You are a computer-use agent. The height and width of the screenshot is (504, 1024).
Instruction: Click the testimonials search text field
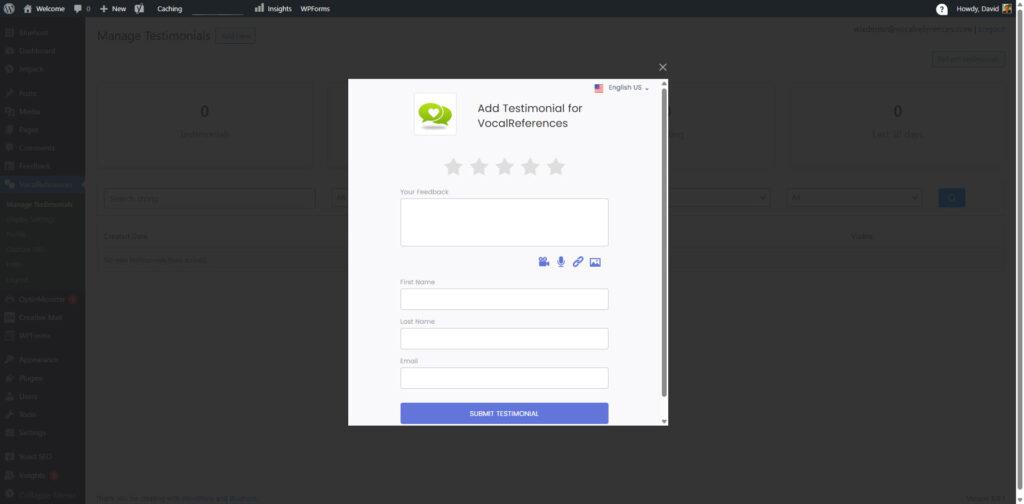click(210, 198)
